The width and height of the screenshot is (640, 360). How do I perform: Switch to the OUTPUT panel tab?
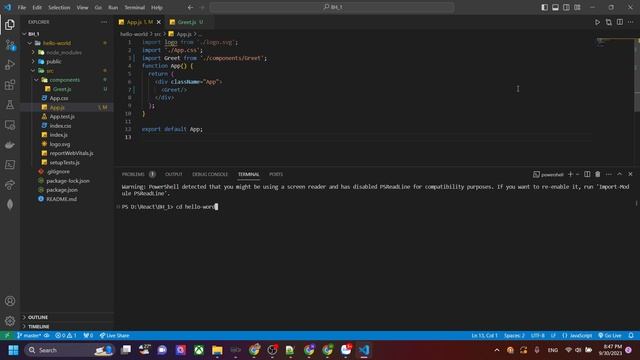tap(173, 174)
